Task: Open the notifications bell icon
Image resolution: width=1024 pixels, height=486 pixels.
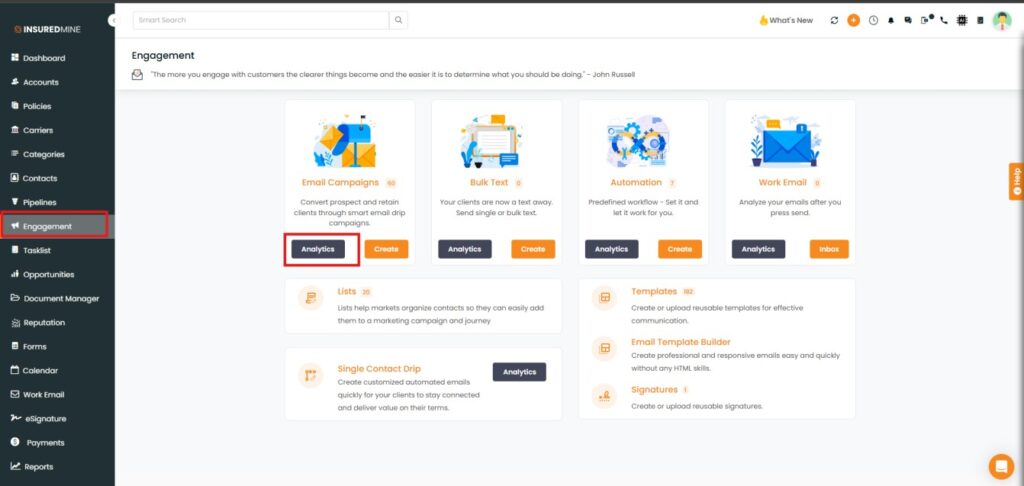Action: [x=891, y=20]
